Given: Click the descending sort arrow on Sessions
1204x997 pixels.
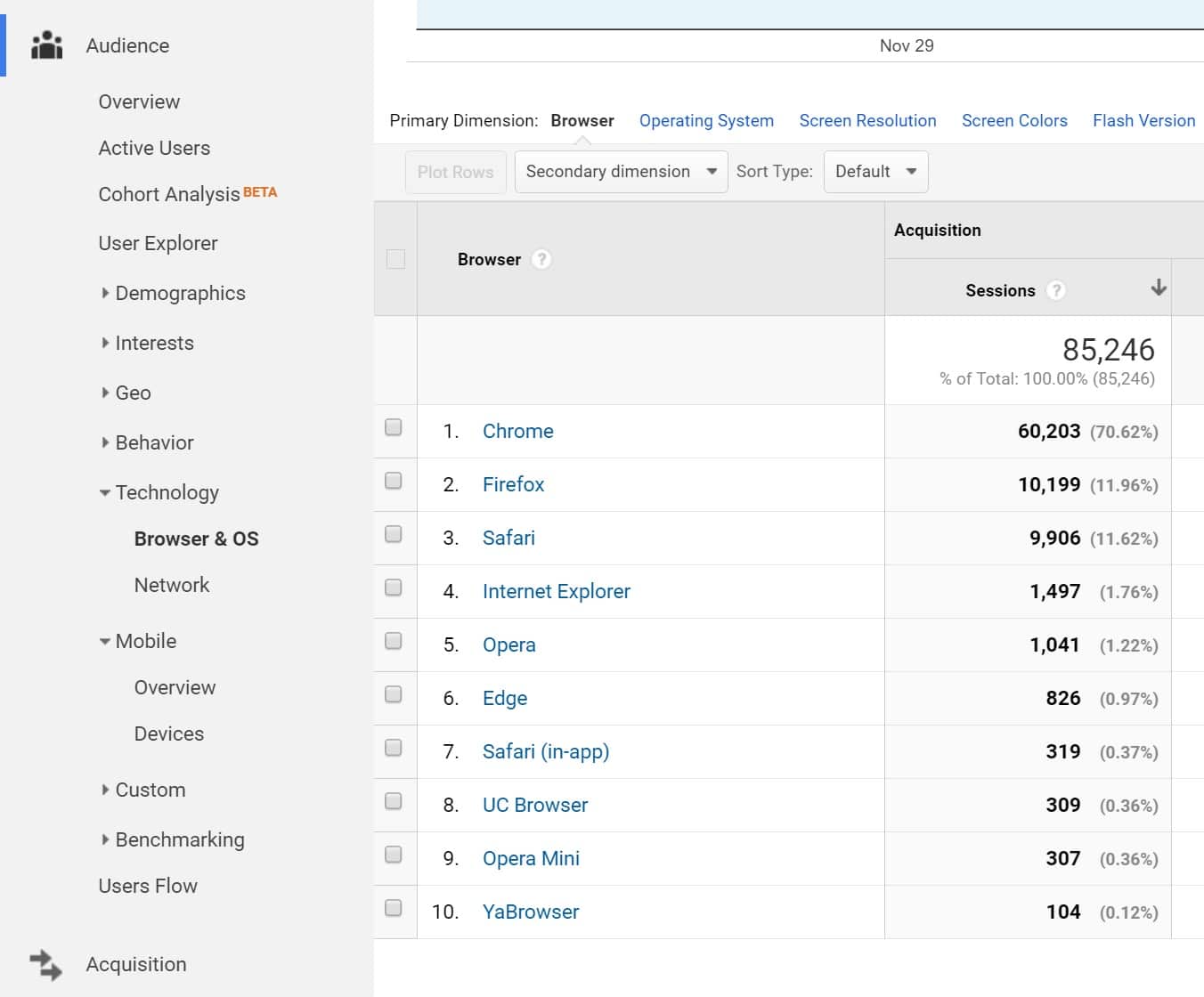Looking at the screenshot, I should click(x=1158, y=288).
